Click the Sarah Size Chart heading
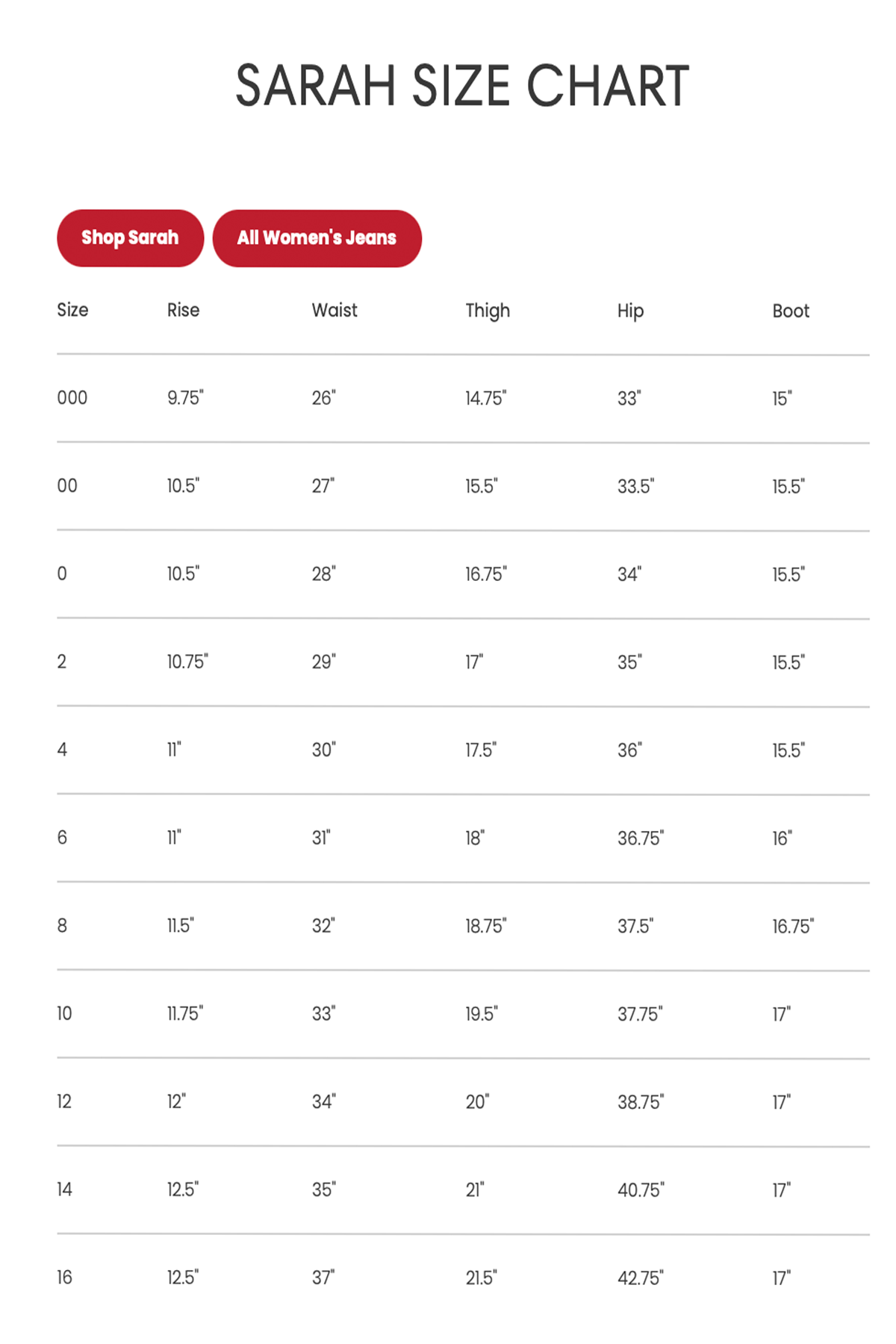The height and width of the screenshot is (1344, 896). 462,86
